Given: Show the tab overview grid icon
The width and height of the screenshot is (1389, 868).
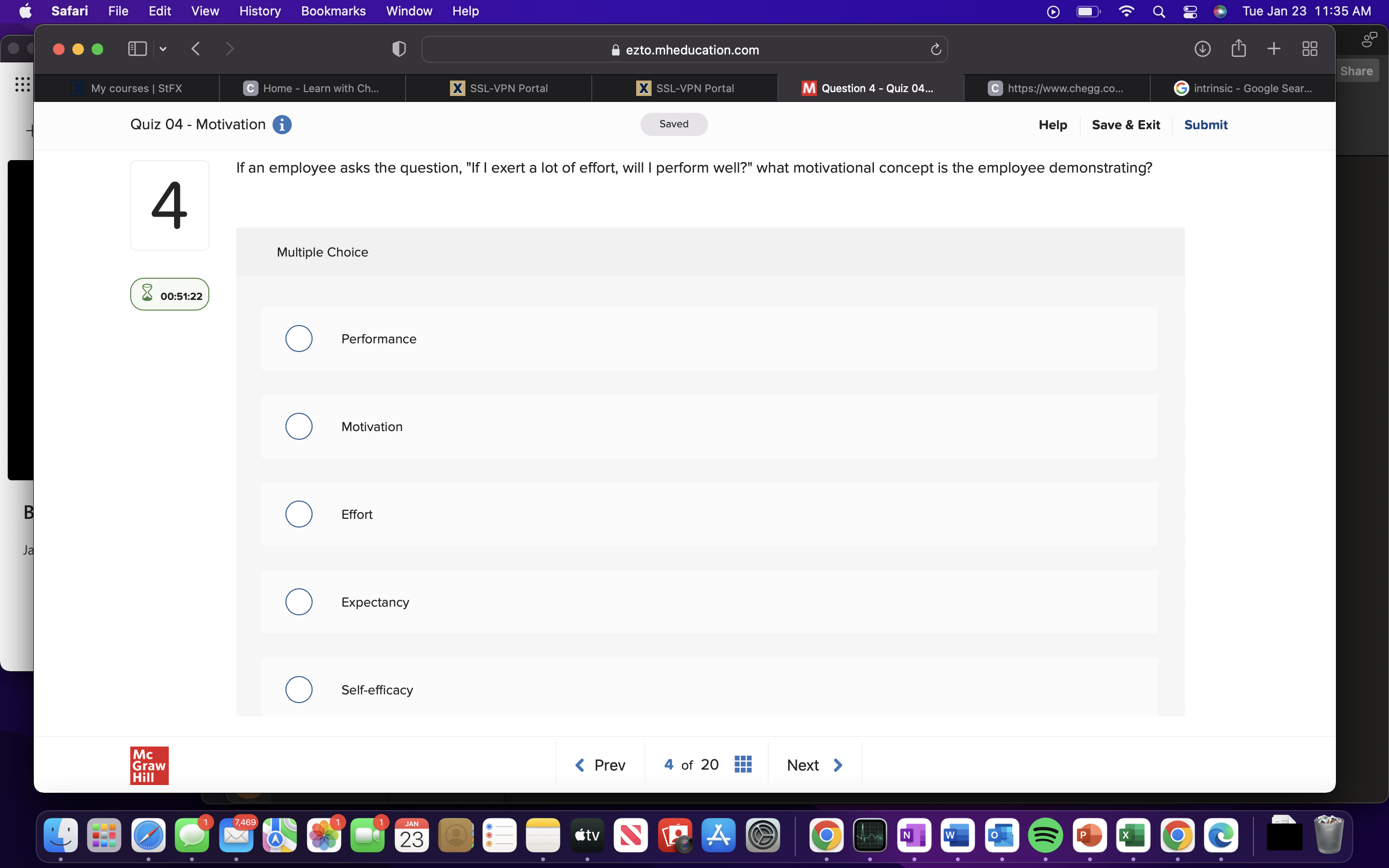Looking at the screenshot, I should click(1309, 49).
